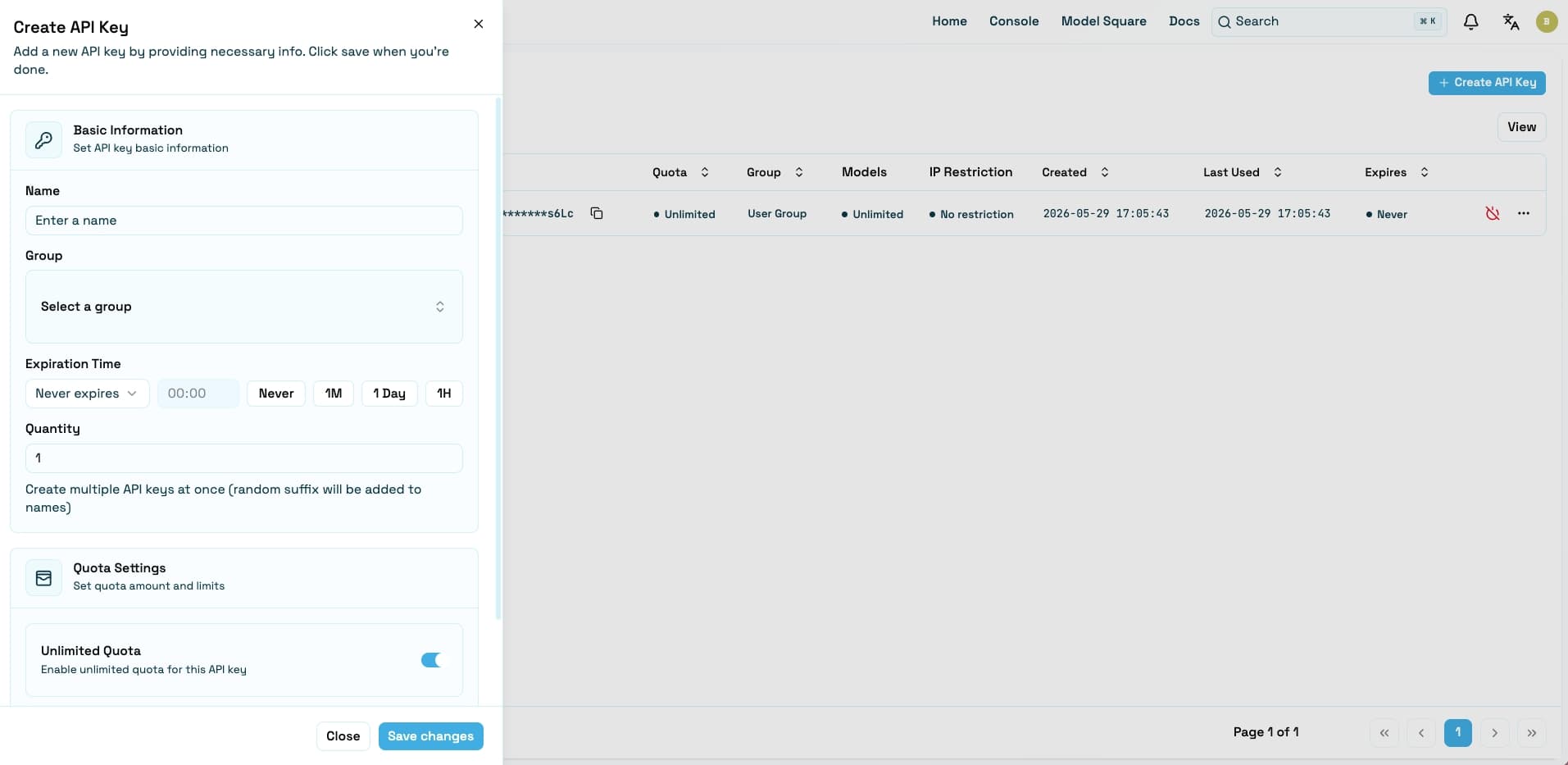Click the key icon in Basic Information
Viewport: 1568px width, 765px height.
tap(43, 140)
